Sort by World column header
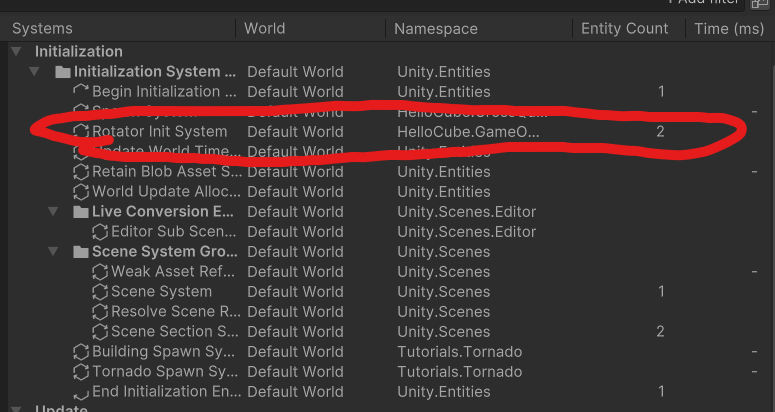This screenshot has width=775, height=412. tap(264, 29)
